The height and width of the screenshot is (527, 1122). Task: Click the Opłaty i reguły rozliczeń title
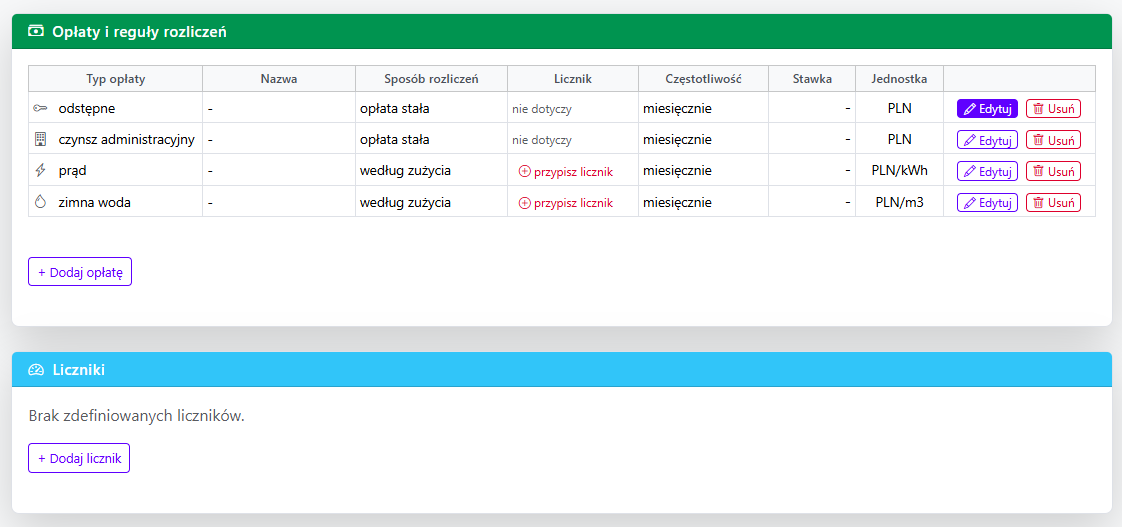pos(140,32)
